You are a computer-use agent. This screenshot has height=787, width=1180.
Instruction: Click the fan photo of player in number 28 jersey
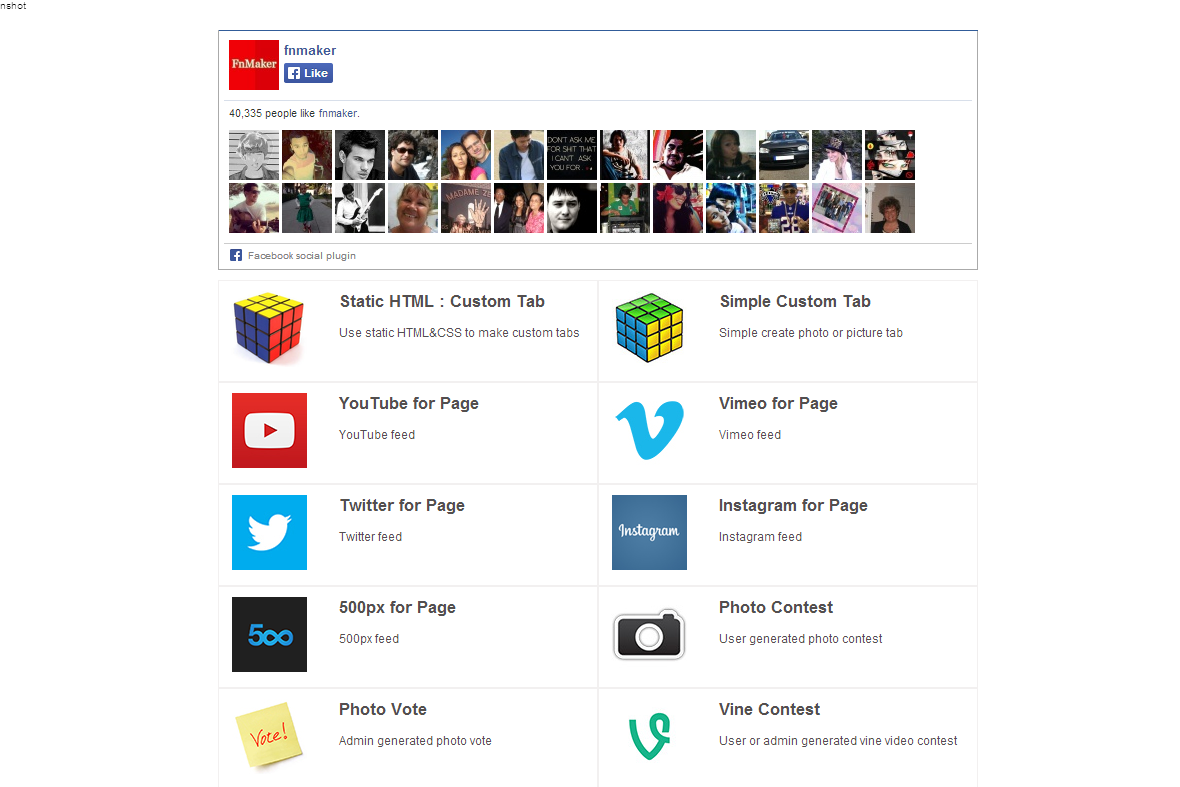784,208
